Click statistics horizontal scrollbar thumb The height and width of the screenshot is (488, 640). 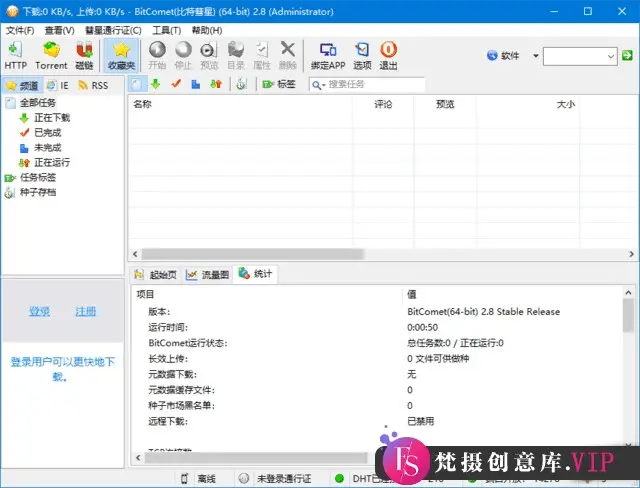coord(256,458)
